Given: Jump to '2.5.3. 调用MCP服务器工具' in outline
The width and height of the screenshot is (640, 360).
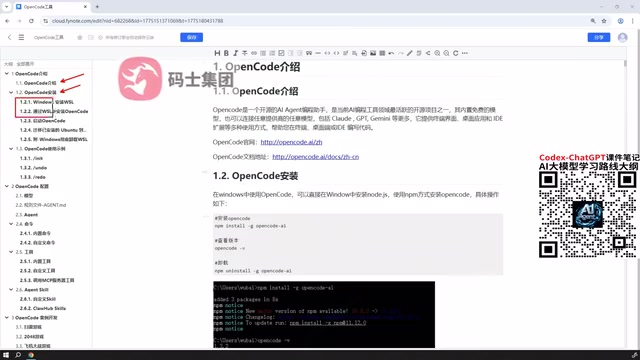Looking at the screenshot, I should [x=47, y=280].
